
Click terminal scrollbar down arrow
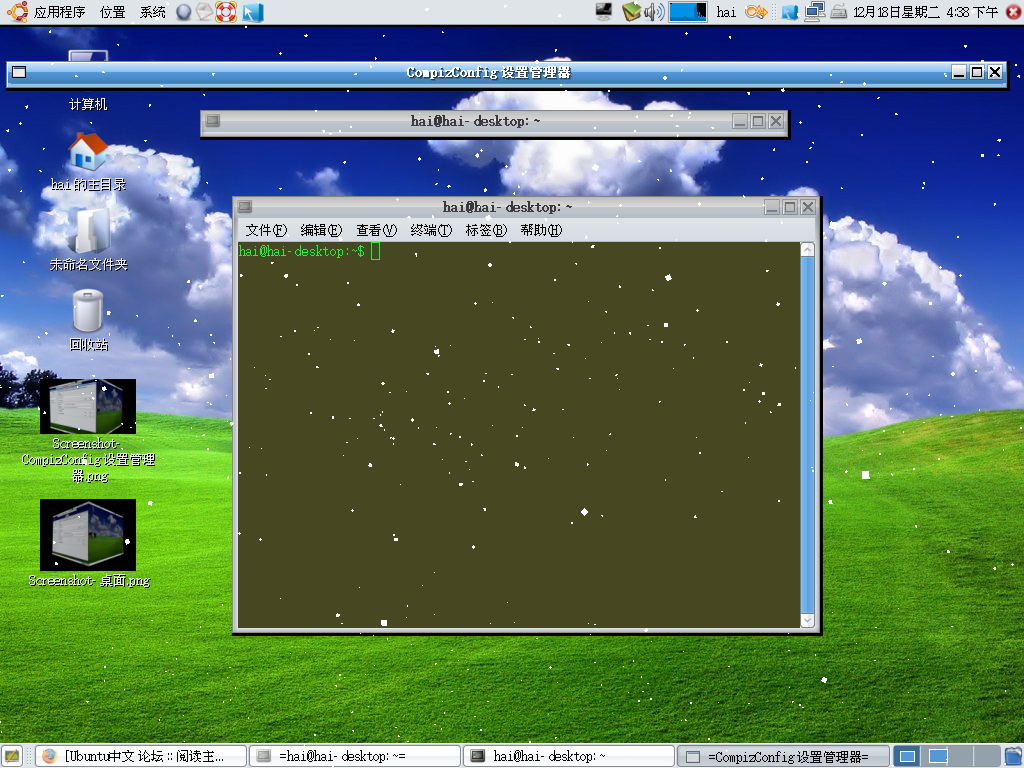click(x=807, y=620)
